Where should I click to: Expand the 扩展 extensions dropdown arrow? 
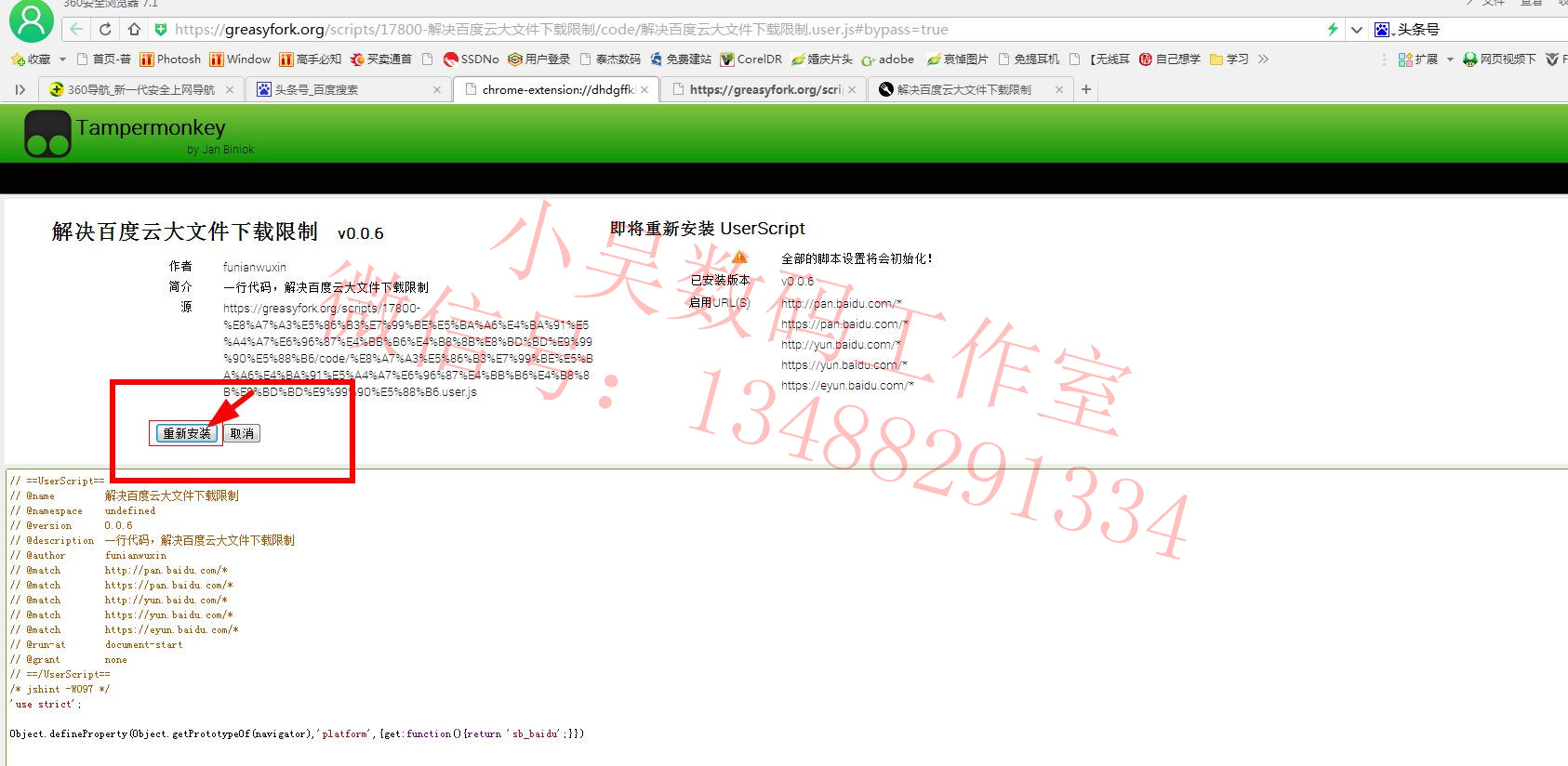point(1450,59)
